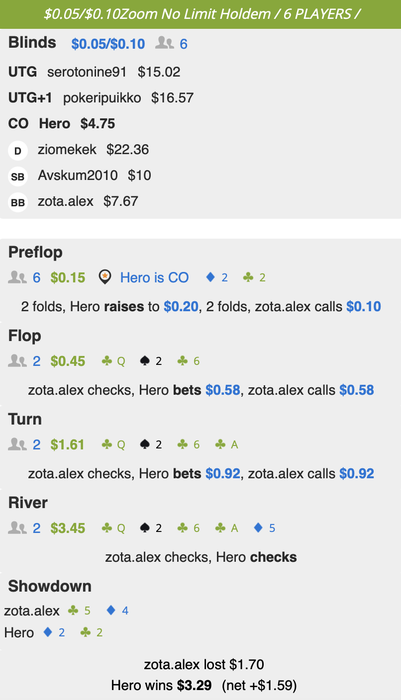Click the BB big blind badge
The width and height of the screenshot is (401, 700).
tap(18, 203)
